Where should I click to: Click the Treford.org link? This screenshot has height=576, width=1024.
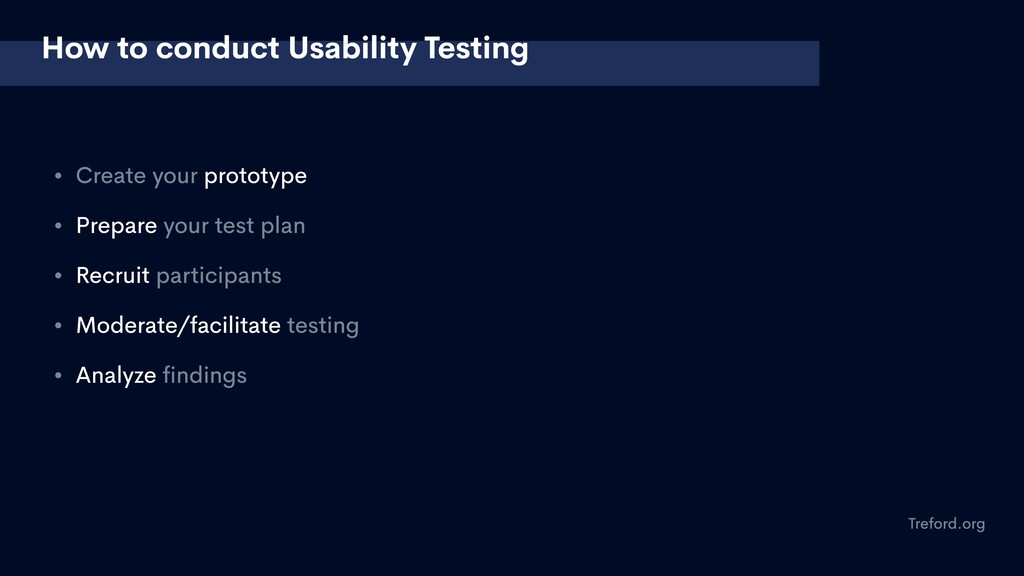pos(946,524)
